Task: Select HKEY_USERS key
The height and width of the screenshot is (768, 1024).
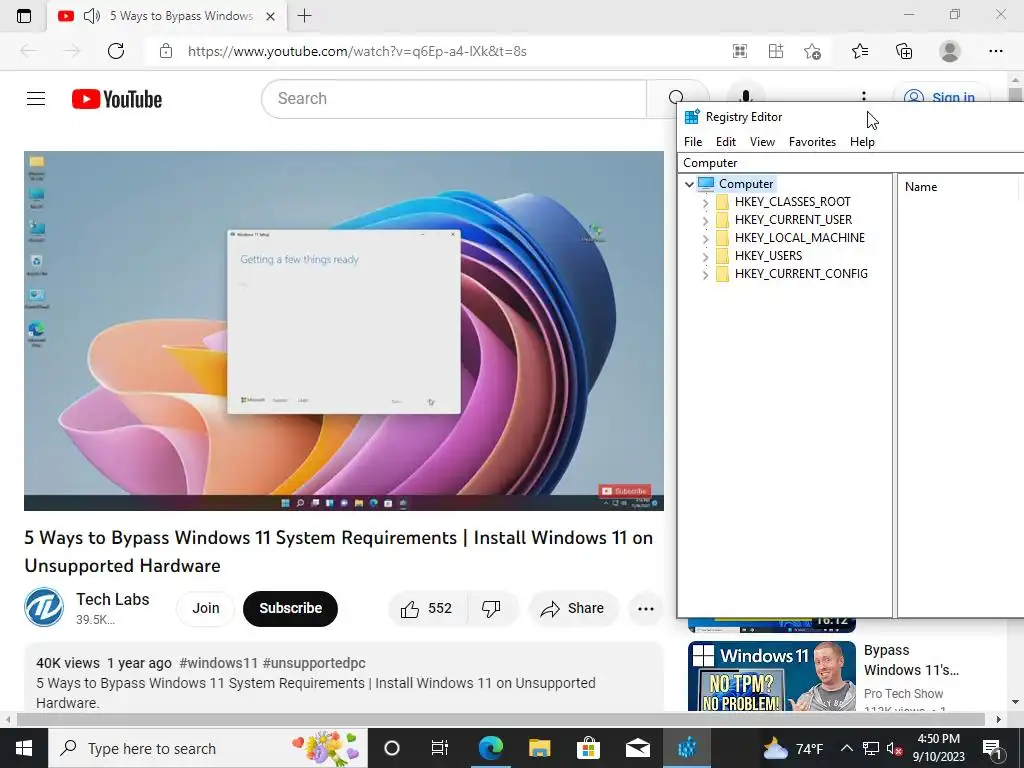Action: pos(768,256)
